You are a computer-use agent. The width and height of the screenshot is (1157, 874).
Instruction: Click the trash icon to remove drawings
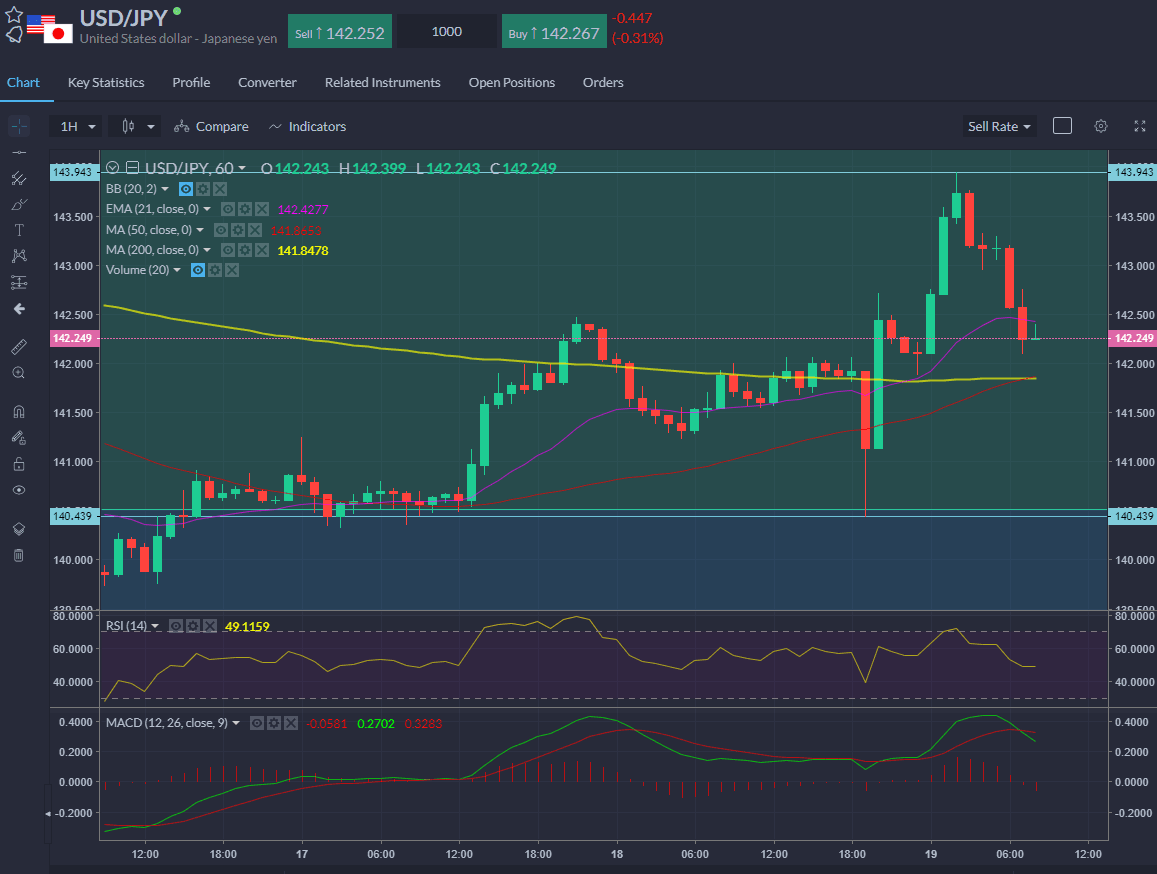point(18,555)
